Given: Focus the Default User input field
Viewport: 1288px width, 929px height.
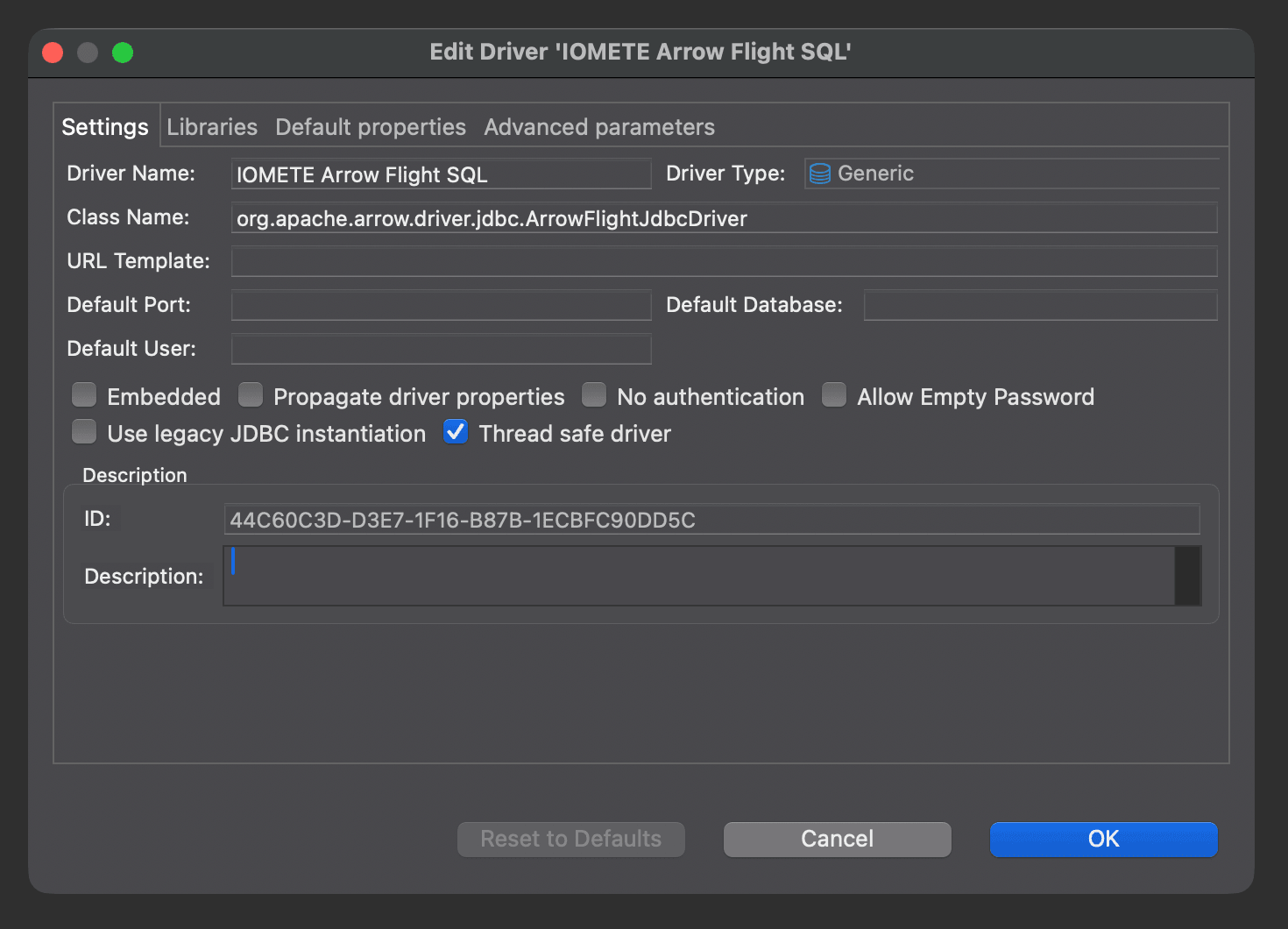Looking at the screenshot, I should (x=442, y=349).
